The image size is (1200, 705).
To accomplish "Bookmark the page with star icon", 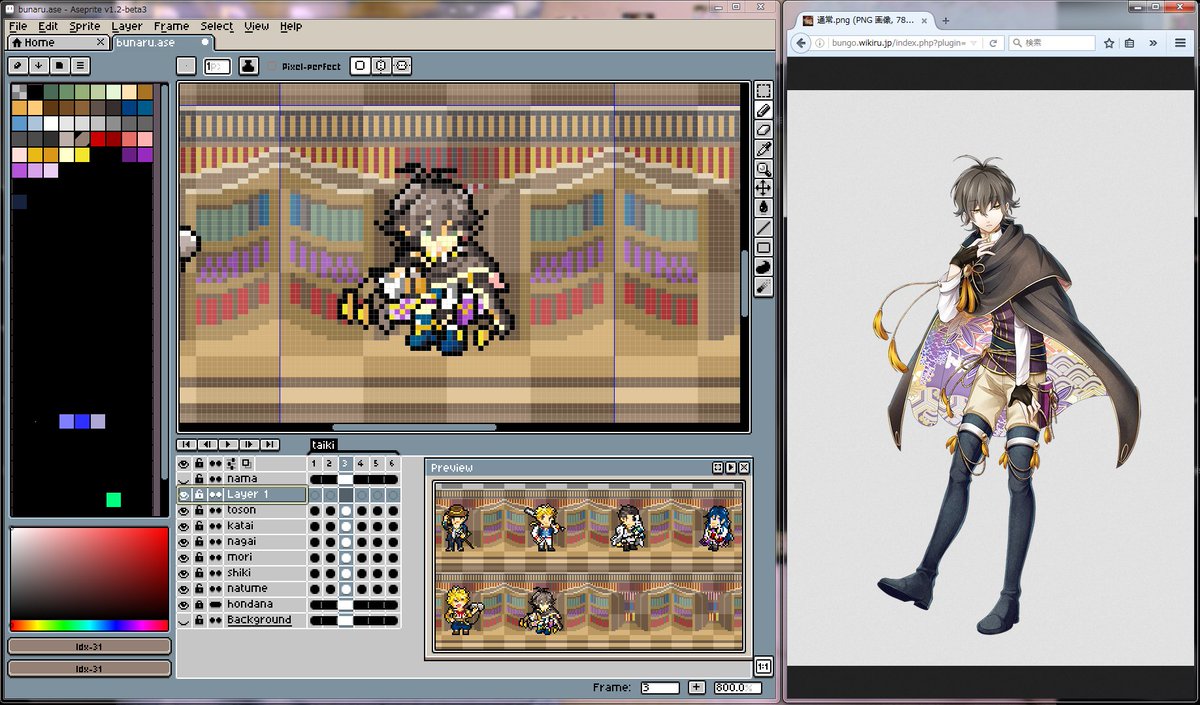I will (x=1109, y=43).
